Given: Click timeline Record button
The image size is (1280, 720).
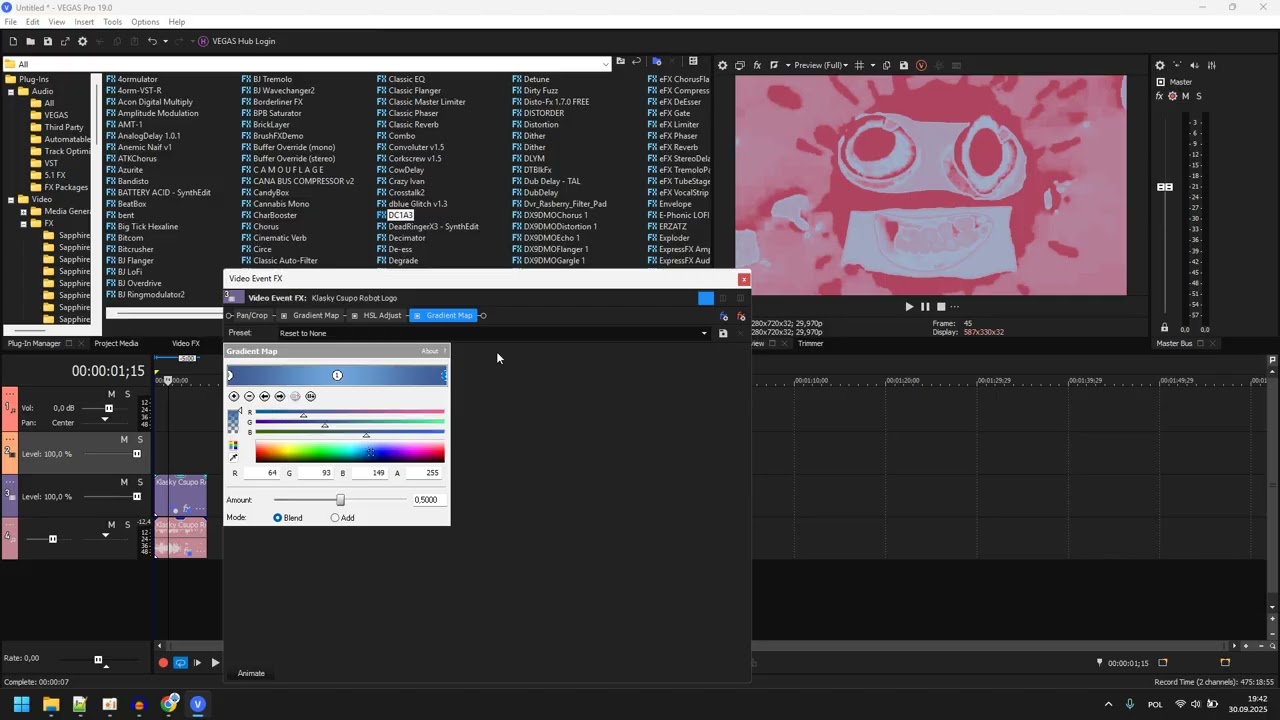Looking at the screenshot, I should click(163, 663).
